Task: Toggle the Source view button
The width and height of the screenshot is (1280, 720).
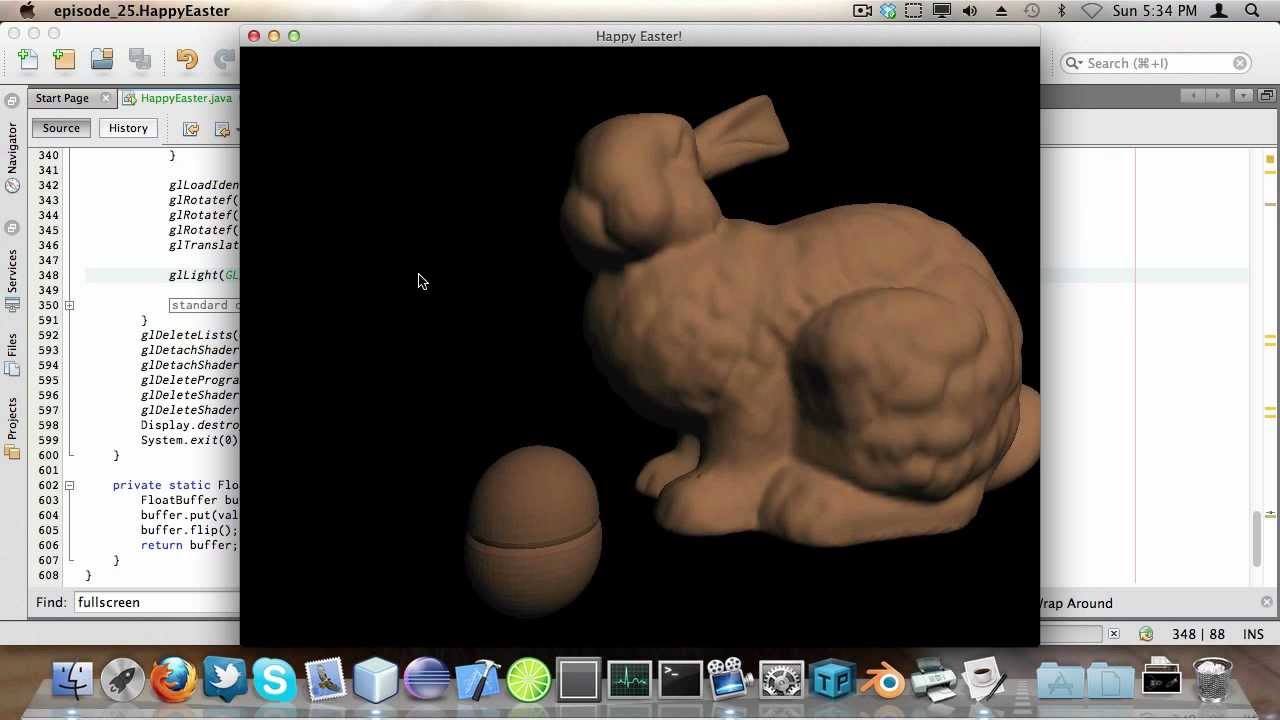Action: pyautogui.click(x=61, y=128)
